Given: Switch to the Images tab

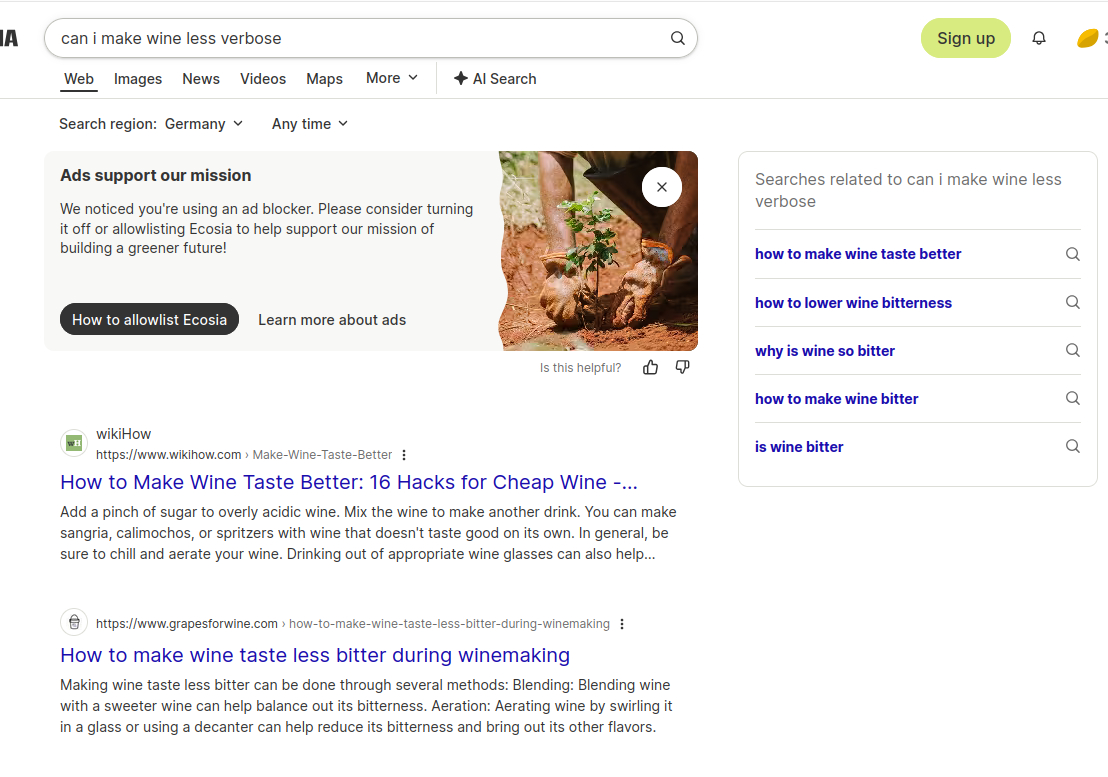Looking at the screenshot, I should [138, 79].
